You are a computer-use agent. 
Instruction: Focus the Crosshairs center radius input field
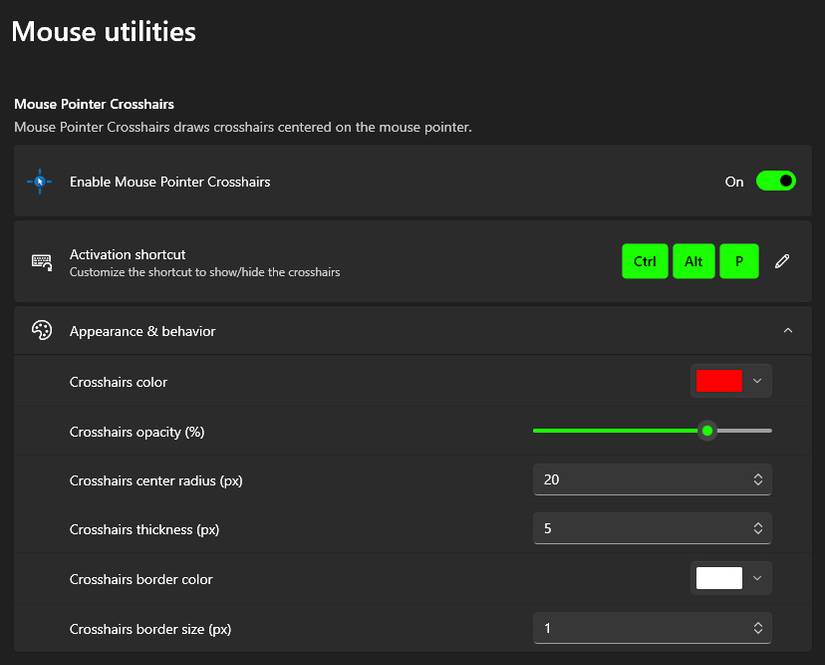tap(652, 479)
